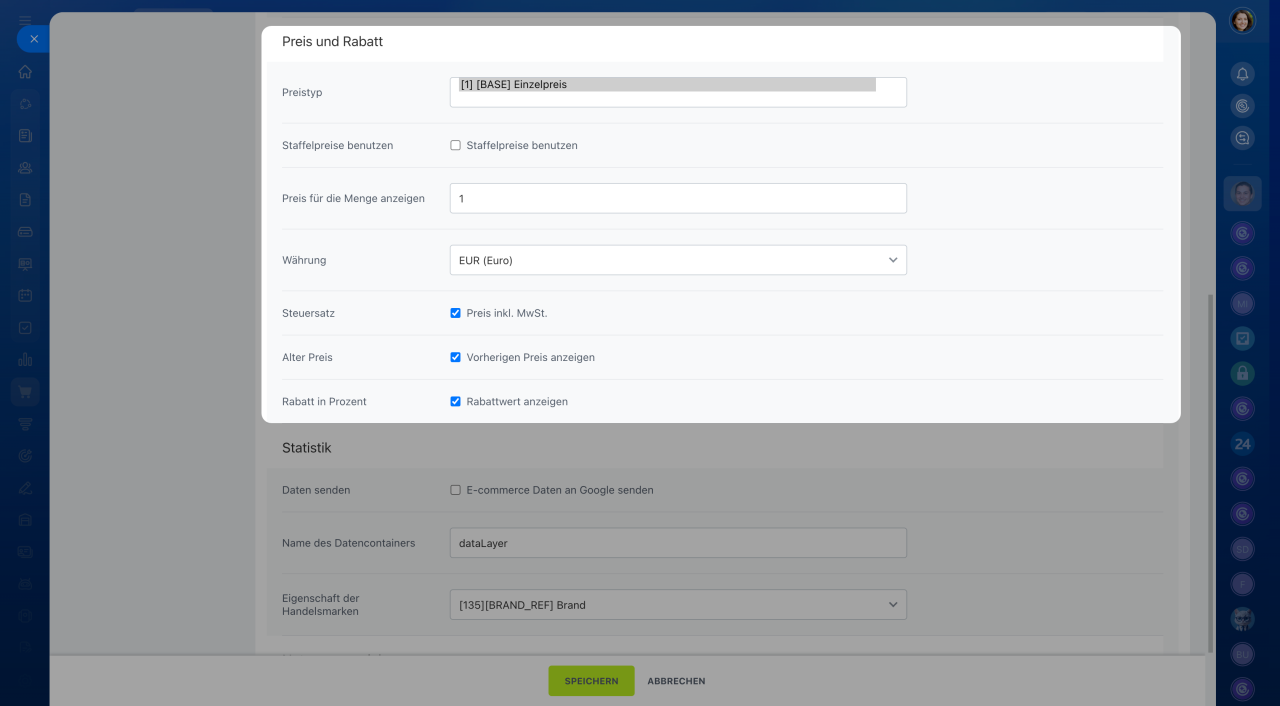The image size is (1280, 706).
Task: Open the home icon in left sidebar
Action: pyautogui.click(x=25, y=72)
